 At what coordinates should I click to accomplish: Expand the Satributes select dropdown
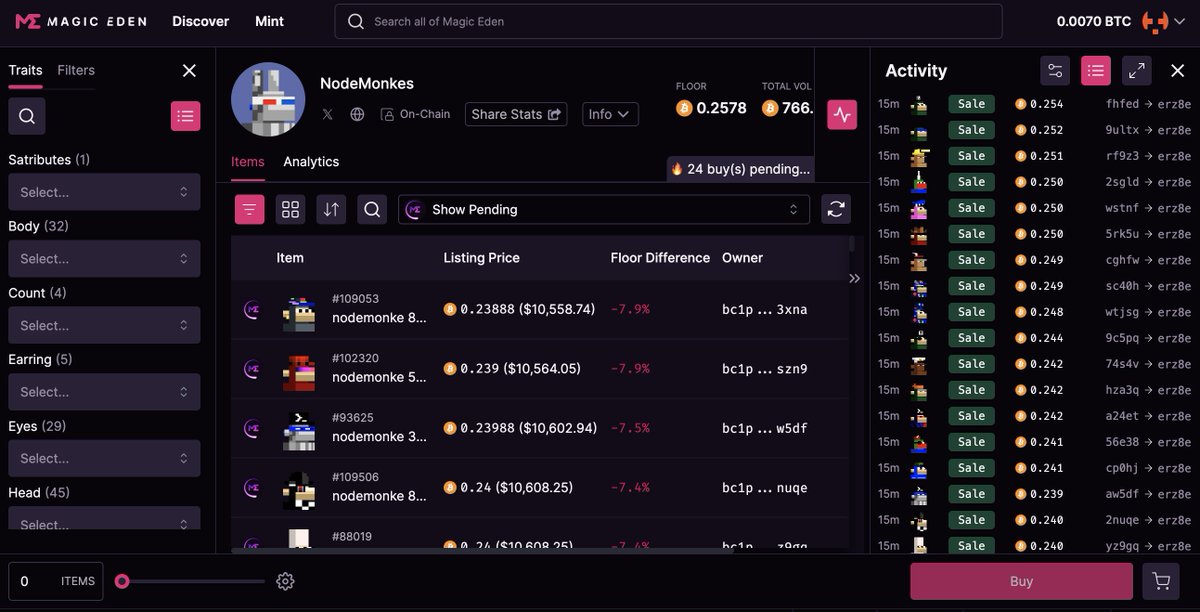[104, 192]
